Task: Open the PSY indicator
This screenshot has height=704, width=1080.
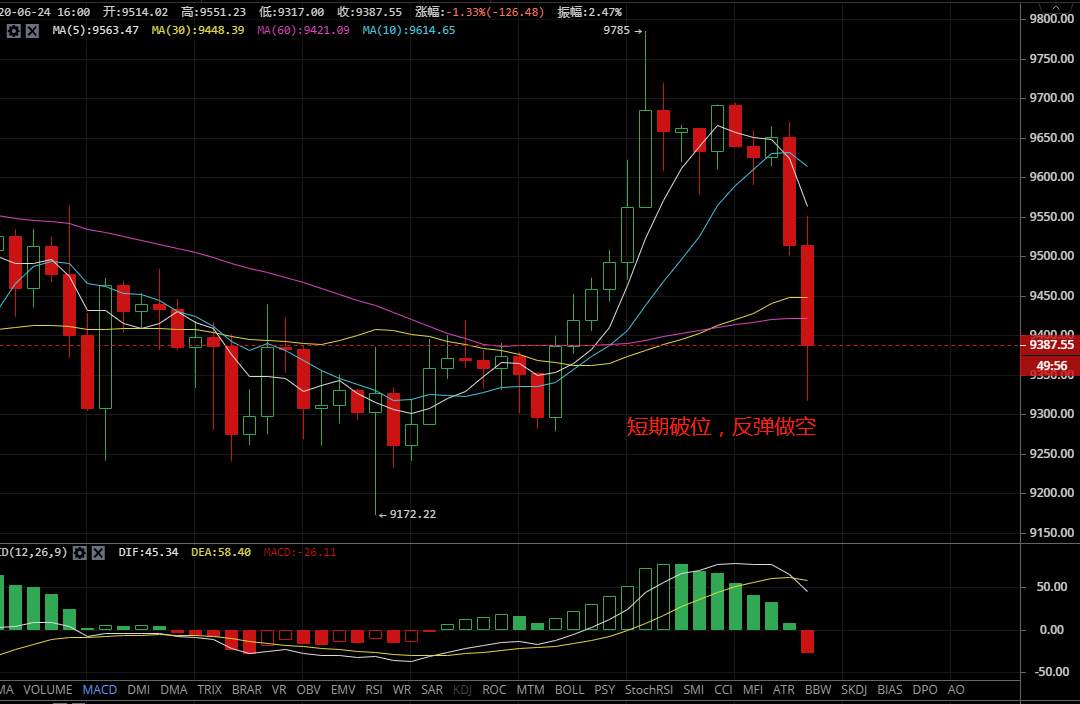Action: [605, 690]
